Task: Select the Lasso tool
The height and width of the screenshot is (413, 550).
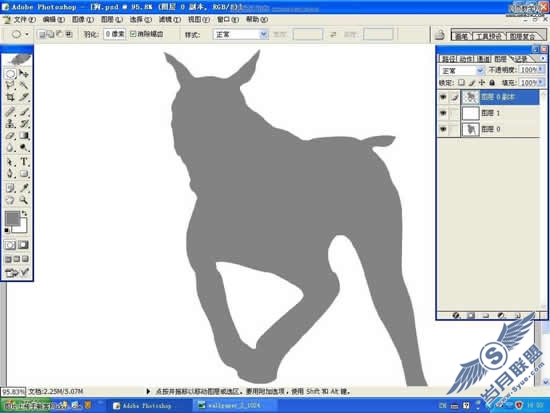Action: (x=10, y=85)
